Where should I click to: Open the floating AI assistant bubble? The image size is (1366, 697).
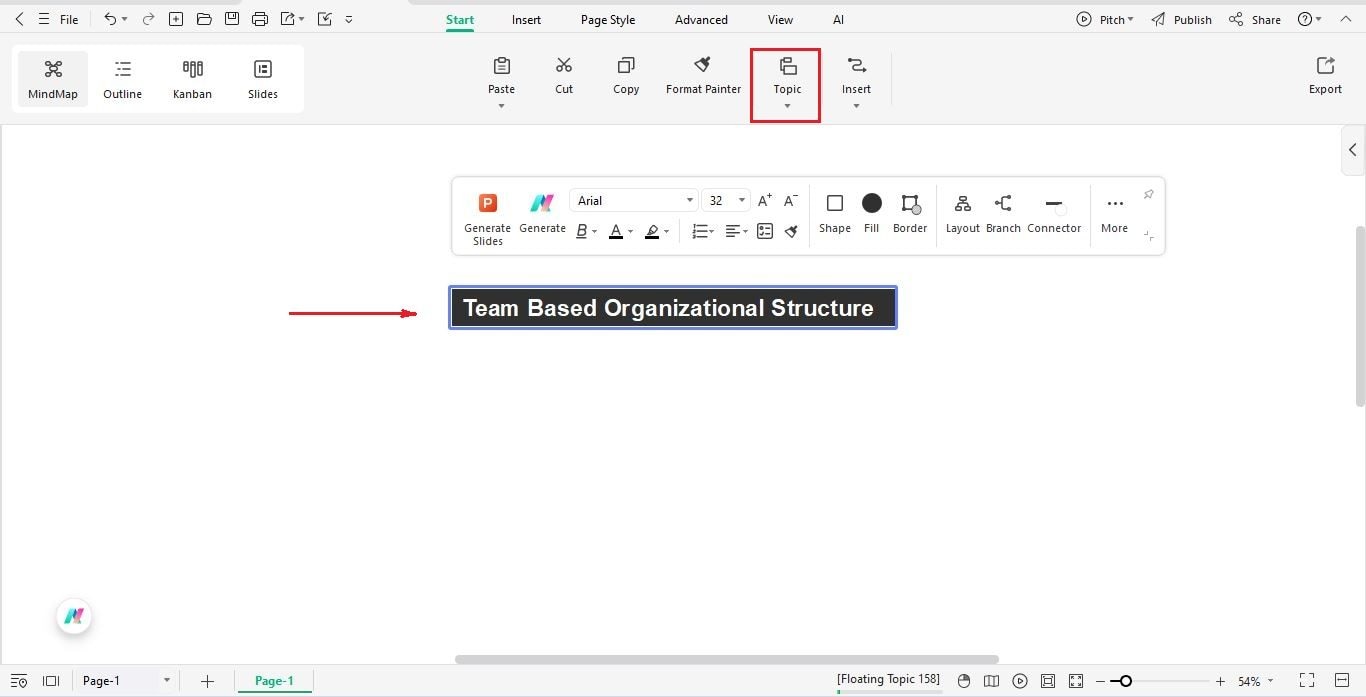74,616
